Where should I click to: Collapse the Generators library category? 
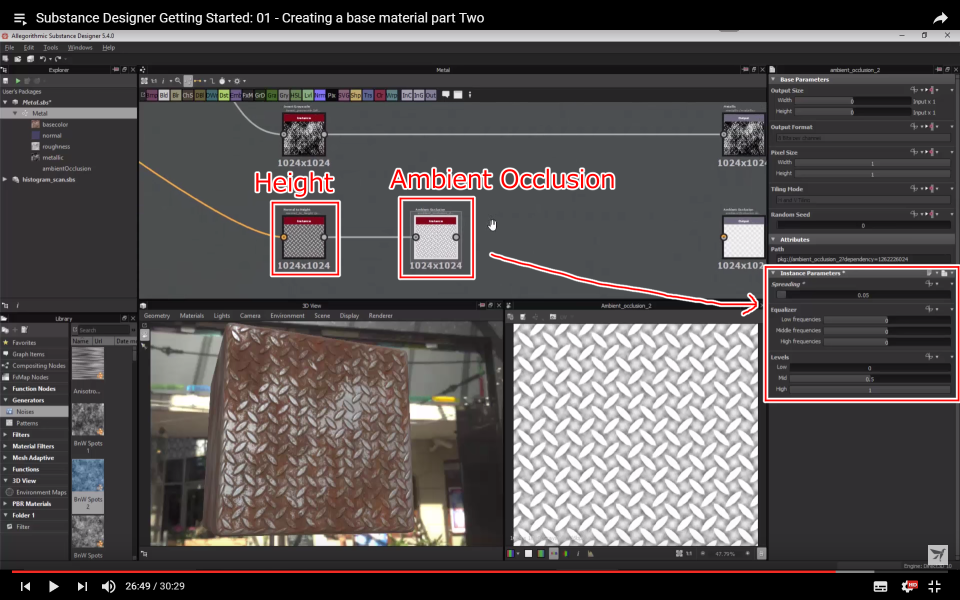click(x=6, y=400)
